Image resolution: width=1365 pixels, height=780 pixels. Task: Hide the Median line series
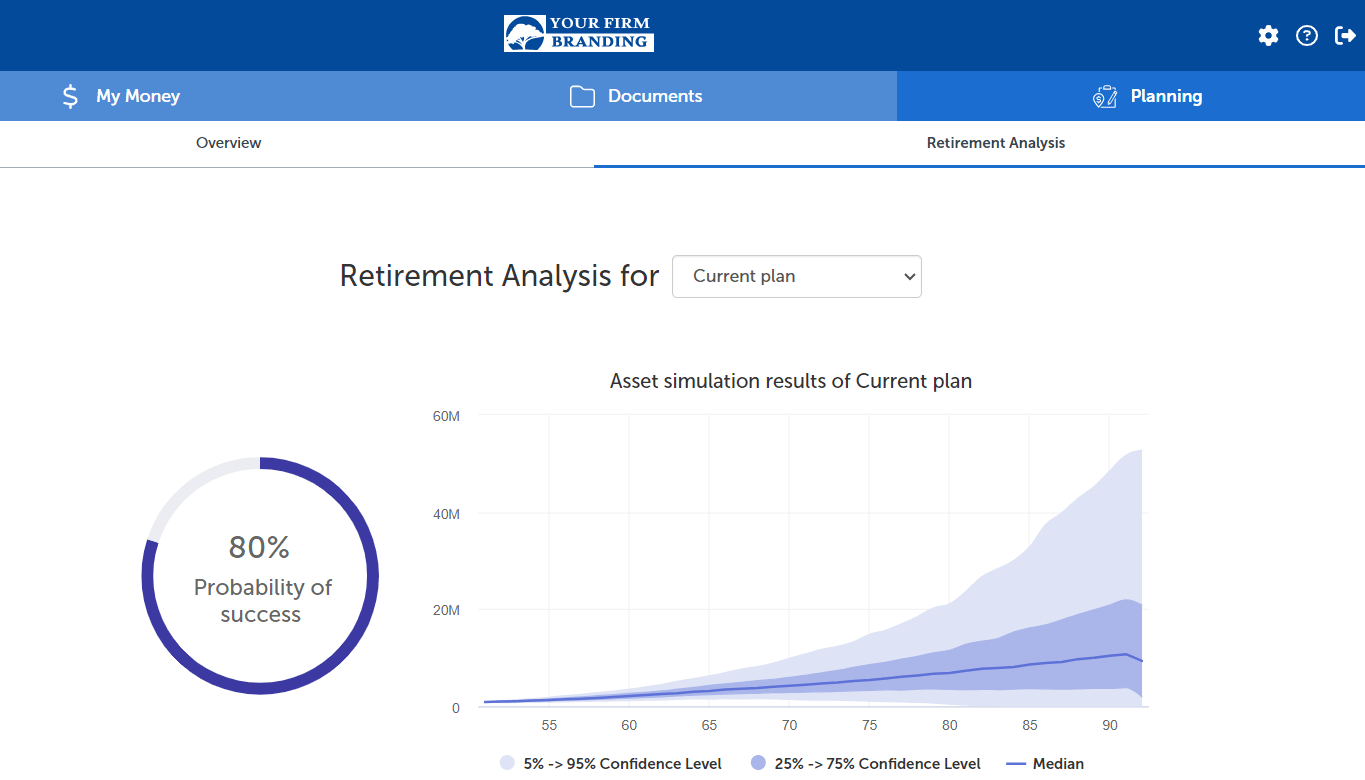coord(1045,763)
